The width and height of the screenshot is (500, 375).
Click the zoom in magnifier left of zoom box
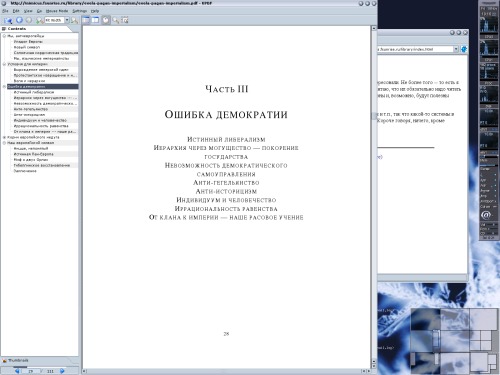40,20
